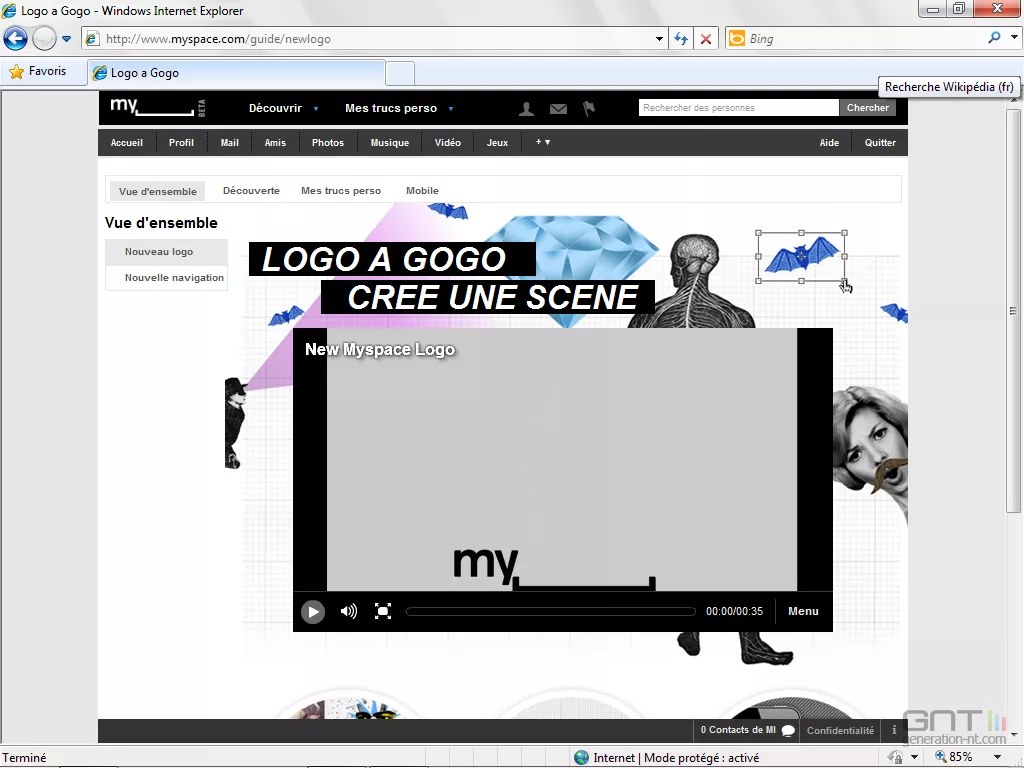Image resolution: width=1024 pixels, height=768 pixels.
Task: Open the Mes trucs perso header menu
Action: pyautogui.click(x=391, y=108)
